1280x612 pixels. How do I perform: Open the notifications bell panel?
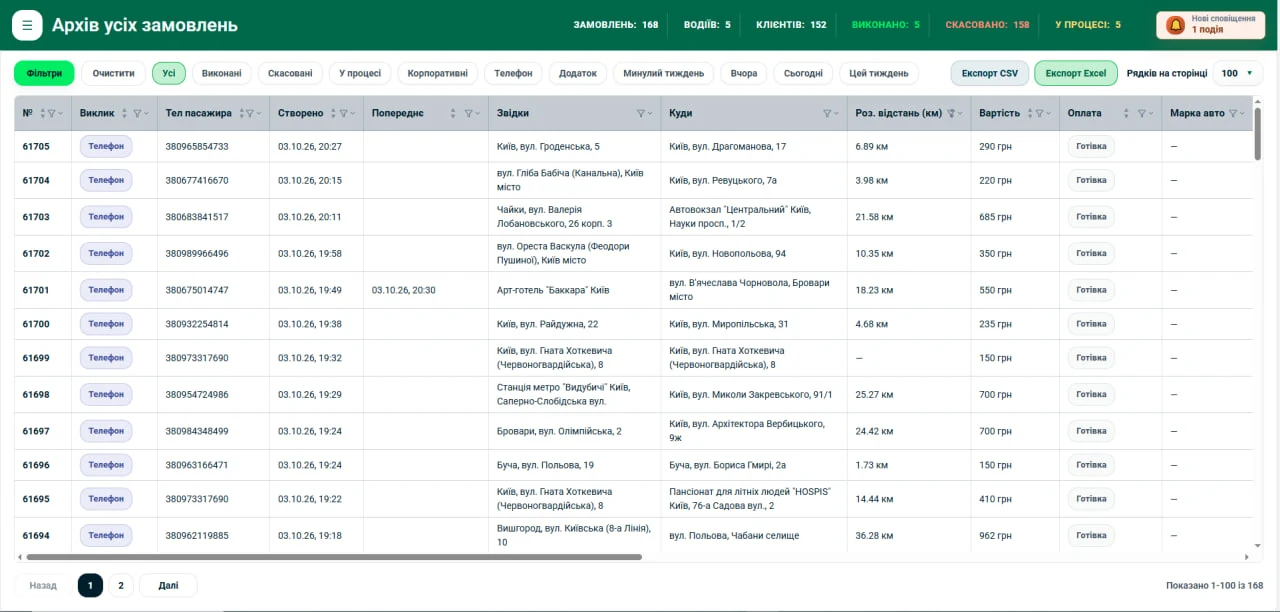(x=1176, y=25)
